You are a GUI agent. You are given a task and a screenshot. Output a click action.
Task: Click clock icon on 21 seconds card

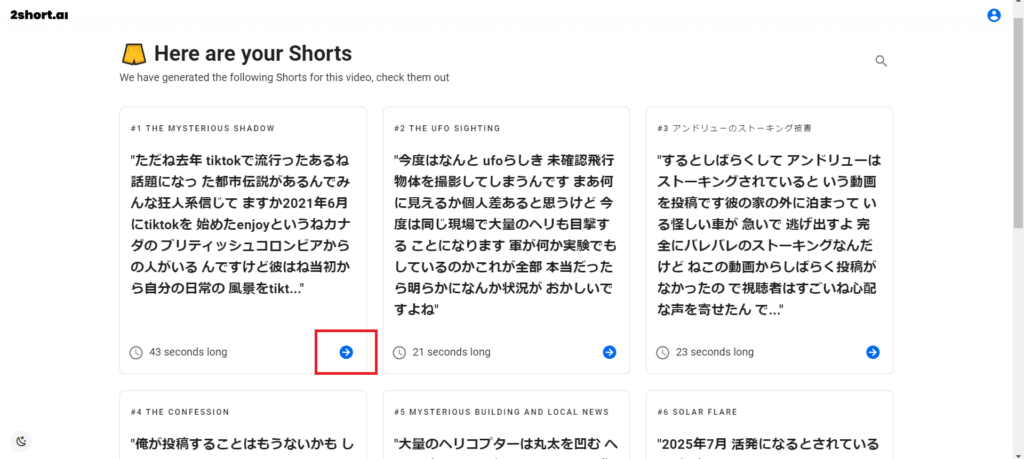(399, 353)
